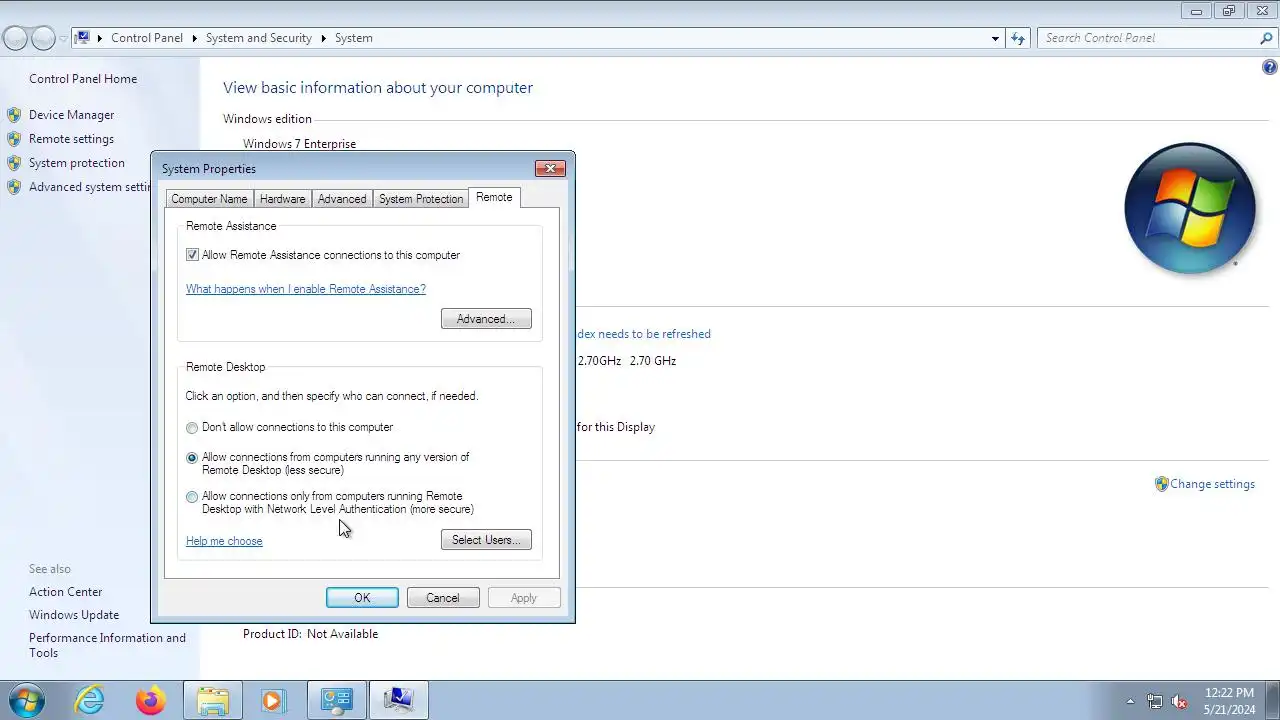Open Windows Update under See also

coord(74,615)
